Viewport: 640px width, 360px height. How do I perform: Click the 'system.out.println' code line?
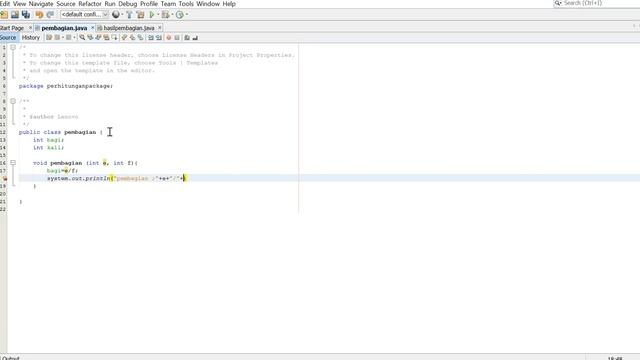116,178
